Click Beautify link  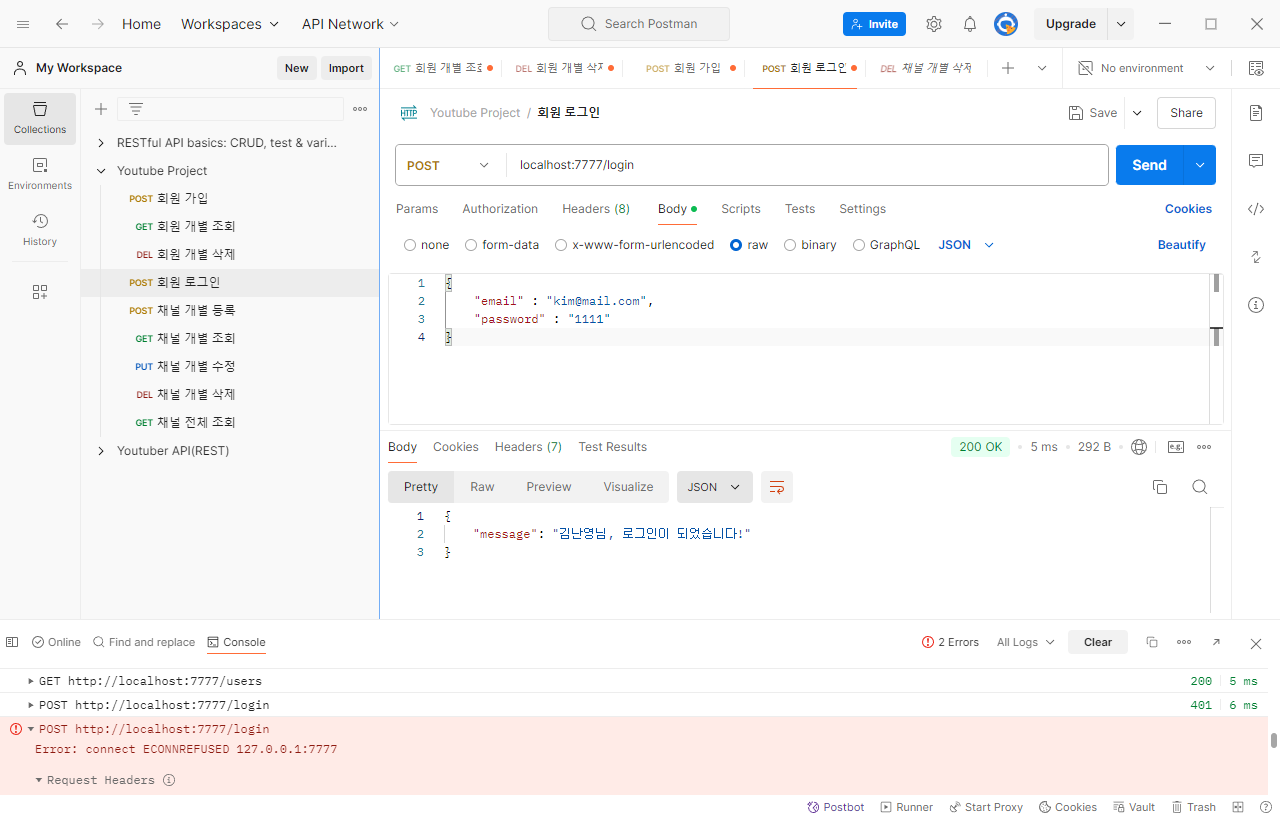(1182, 245)
